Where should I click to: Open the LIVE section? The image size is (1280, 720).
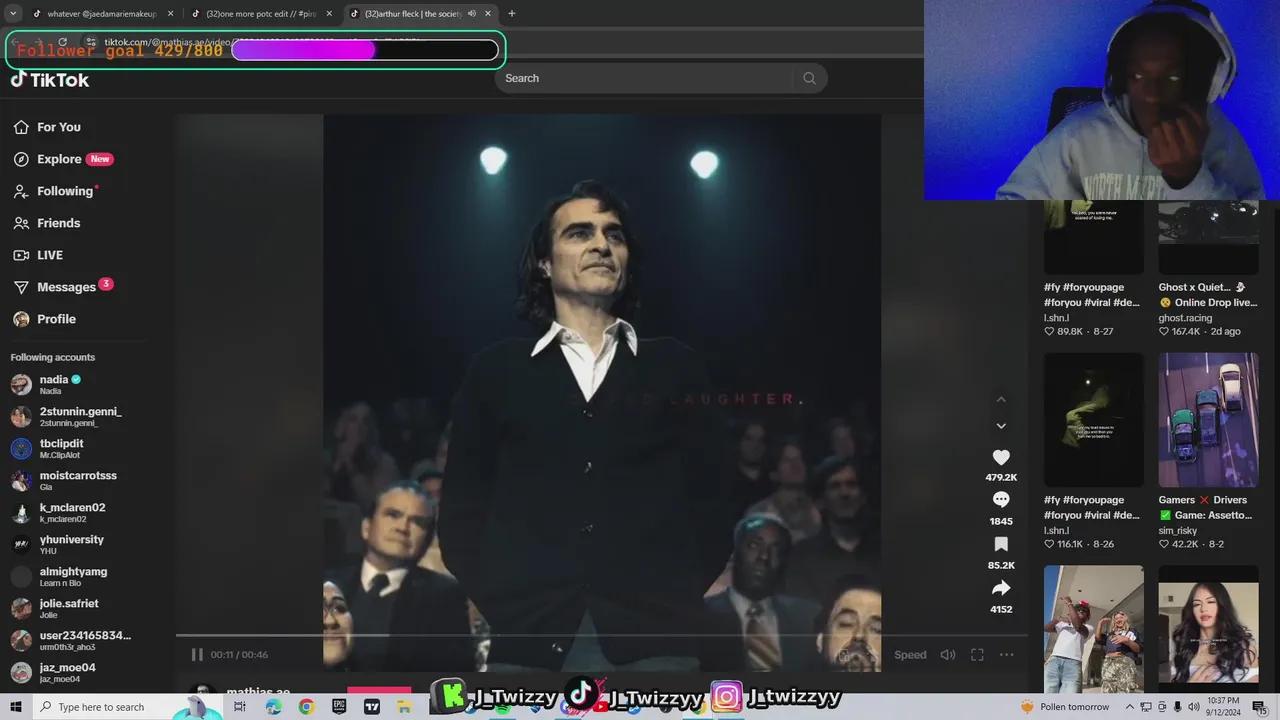pos(38,255)
